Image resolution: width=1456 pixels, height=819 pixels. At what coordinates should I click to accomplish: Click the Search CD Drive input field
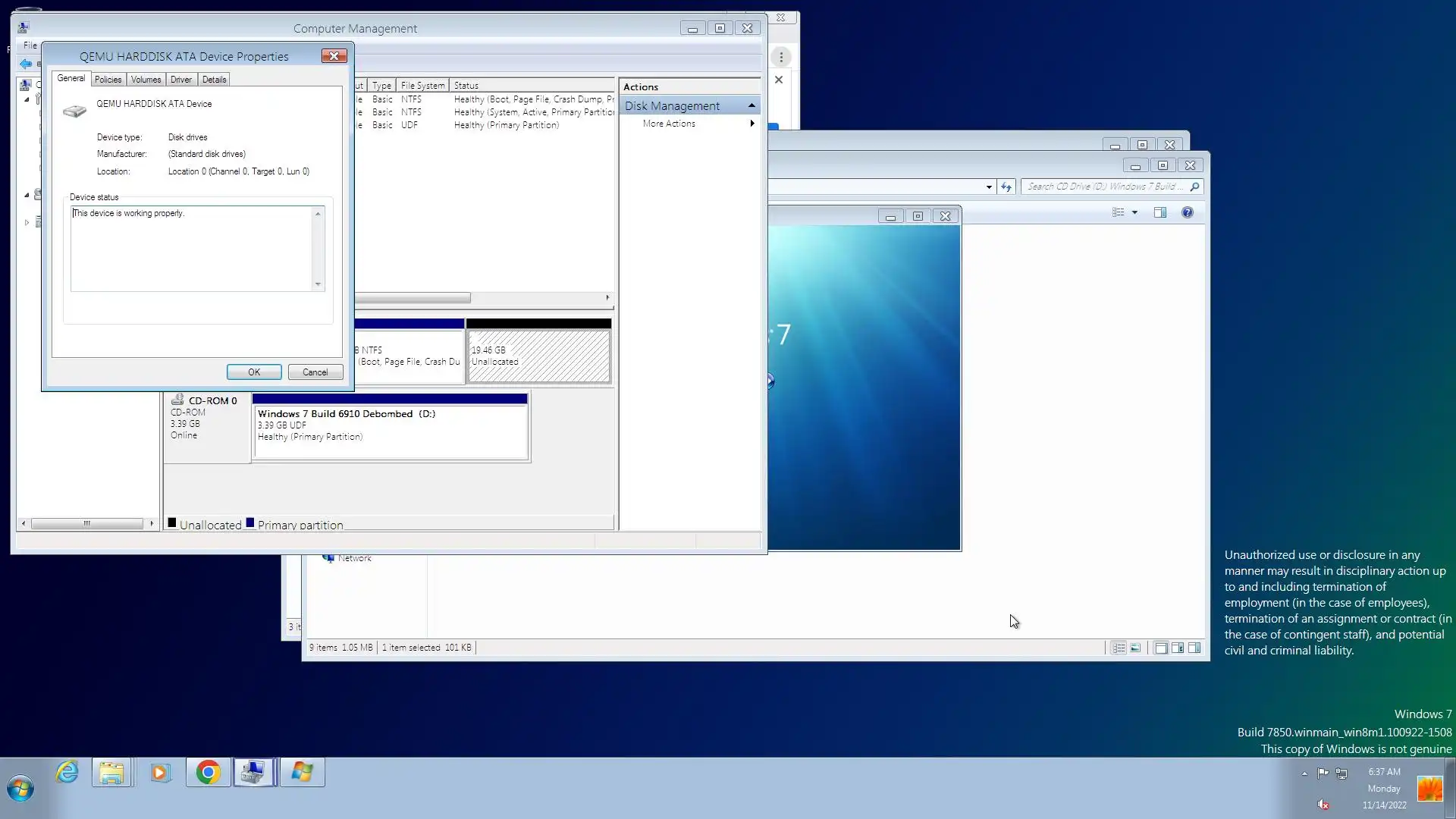[1103, 187]
